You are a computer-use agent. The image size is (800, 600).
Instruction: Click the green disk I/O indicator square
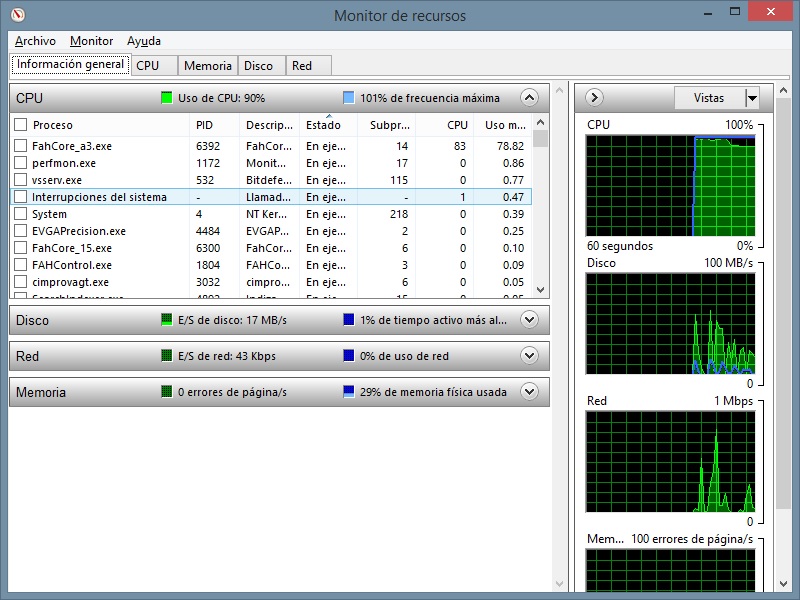point(166,320)
